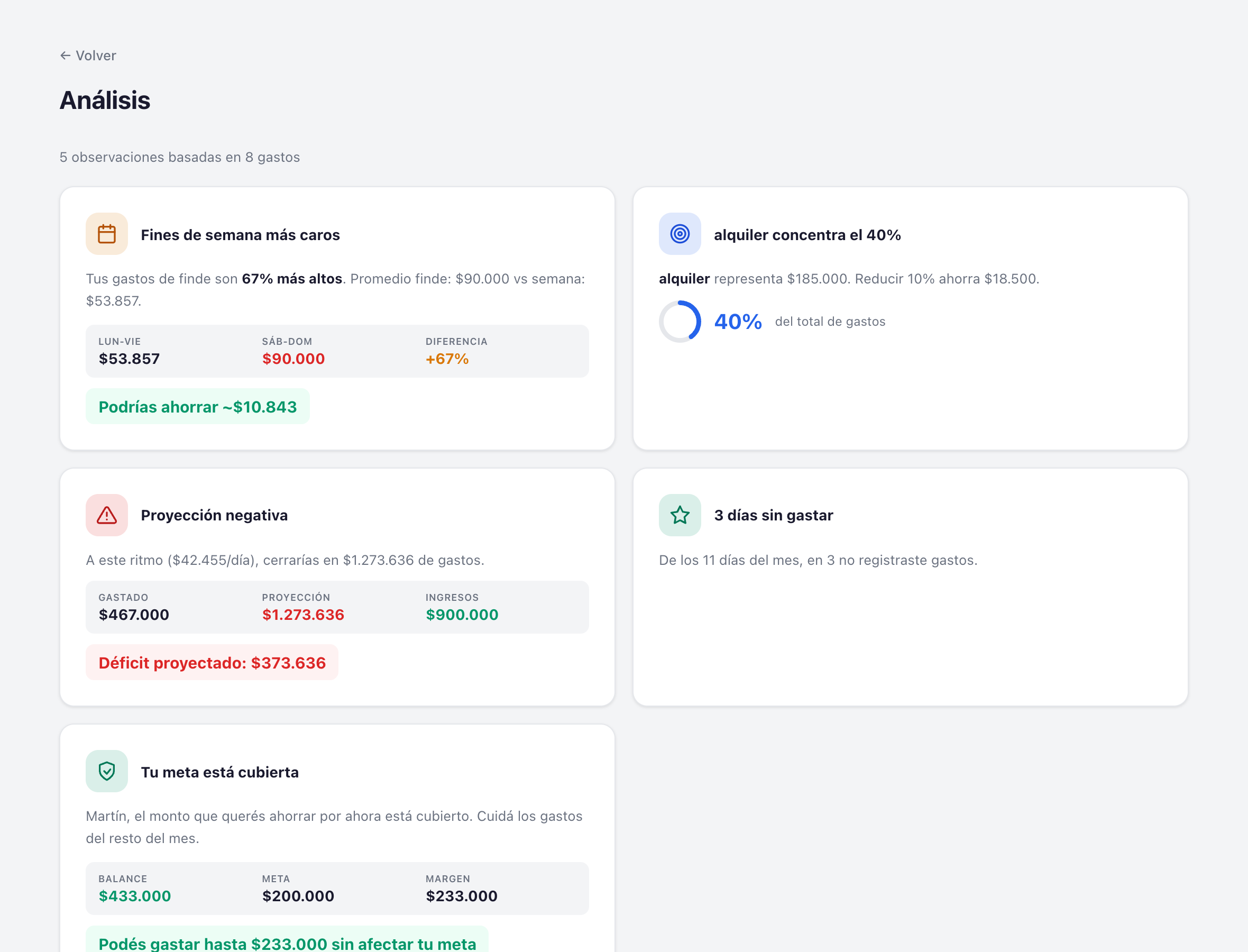Click the BALANCE $433.000 amount
The width and height of the screenshot is (1248, 952).
point(134,896)
